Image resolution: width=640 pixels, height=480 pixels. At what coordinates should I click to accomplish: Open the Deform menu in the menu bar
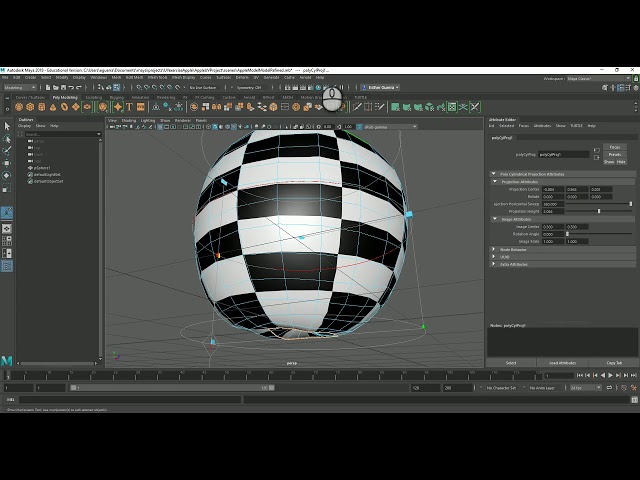[x=242, y=78]
